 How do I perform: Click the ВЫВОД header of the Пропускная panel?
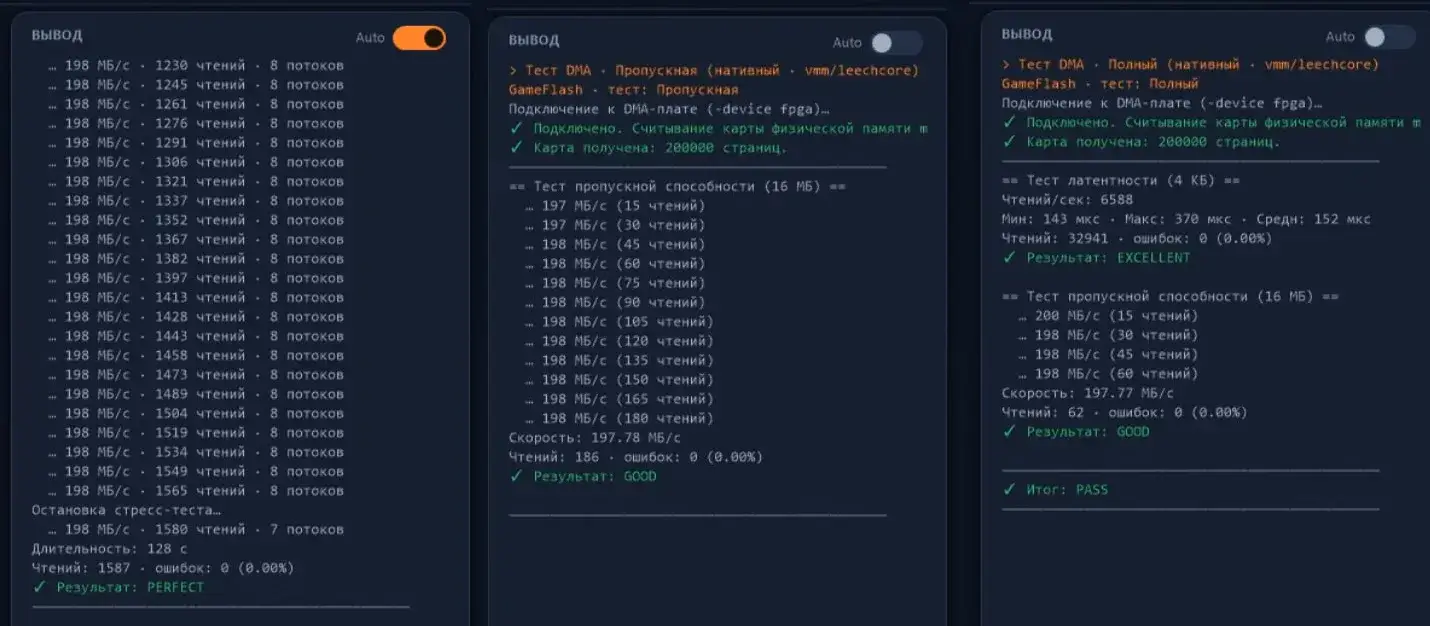tap(534, 41)
